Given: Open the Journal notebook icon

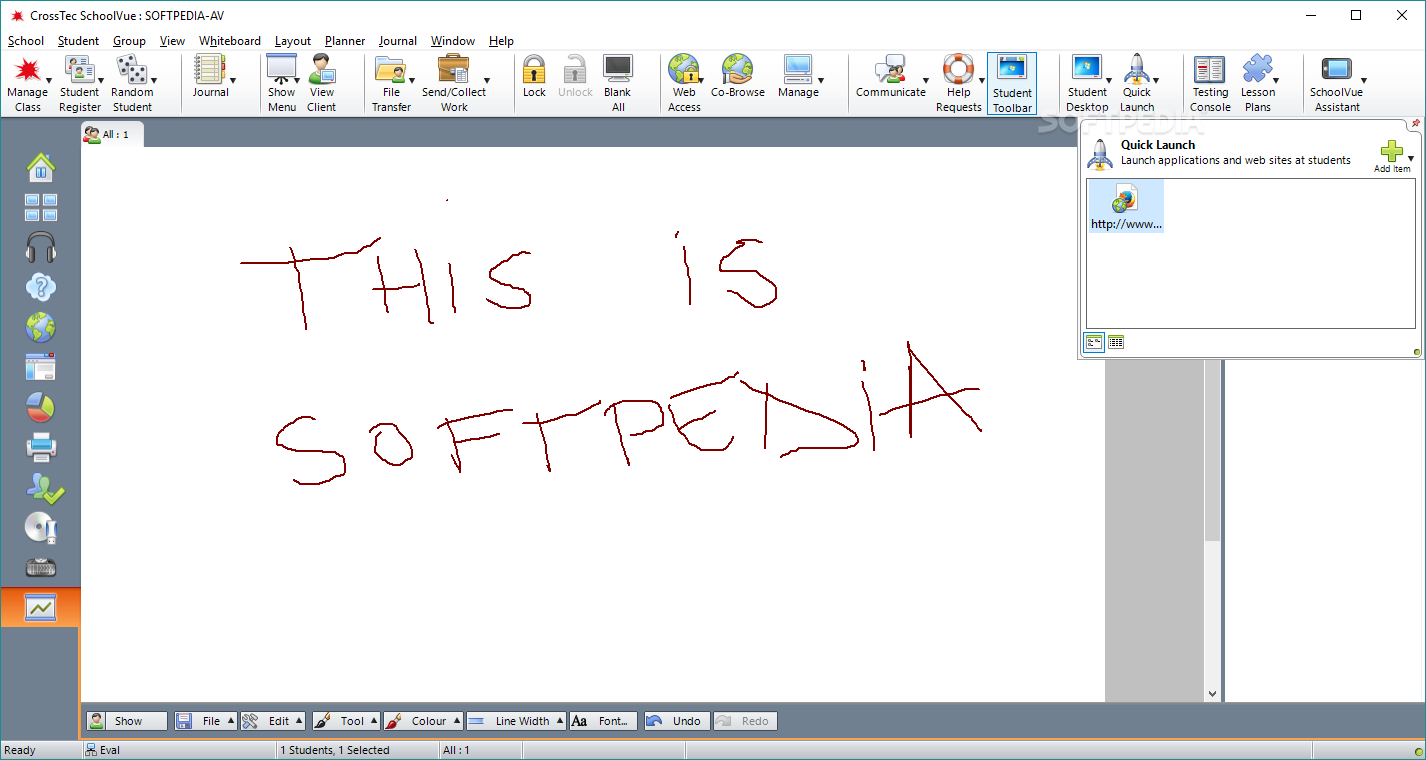Looking at the screenshot, I should (x=210, y=69).
